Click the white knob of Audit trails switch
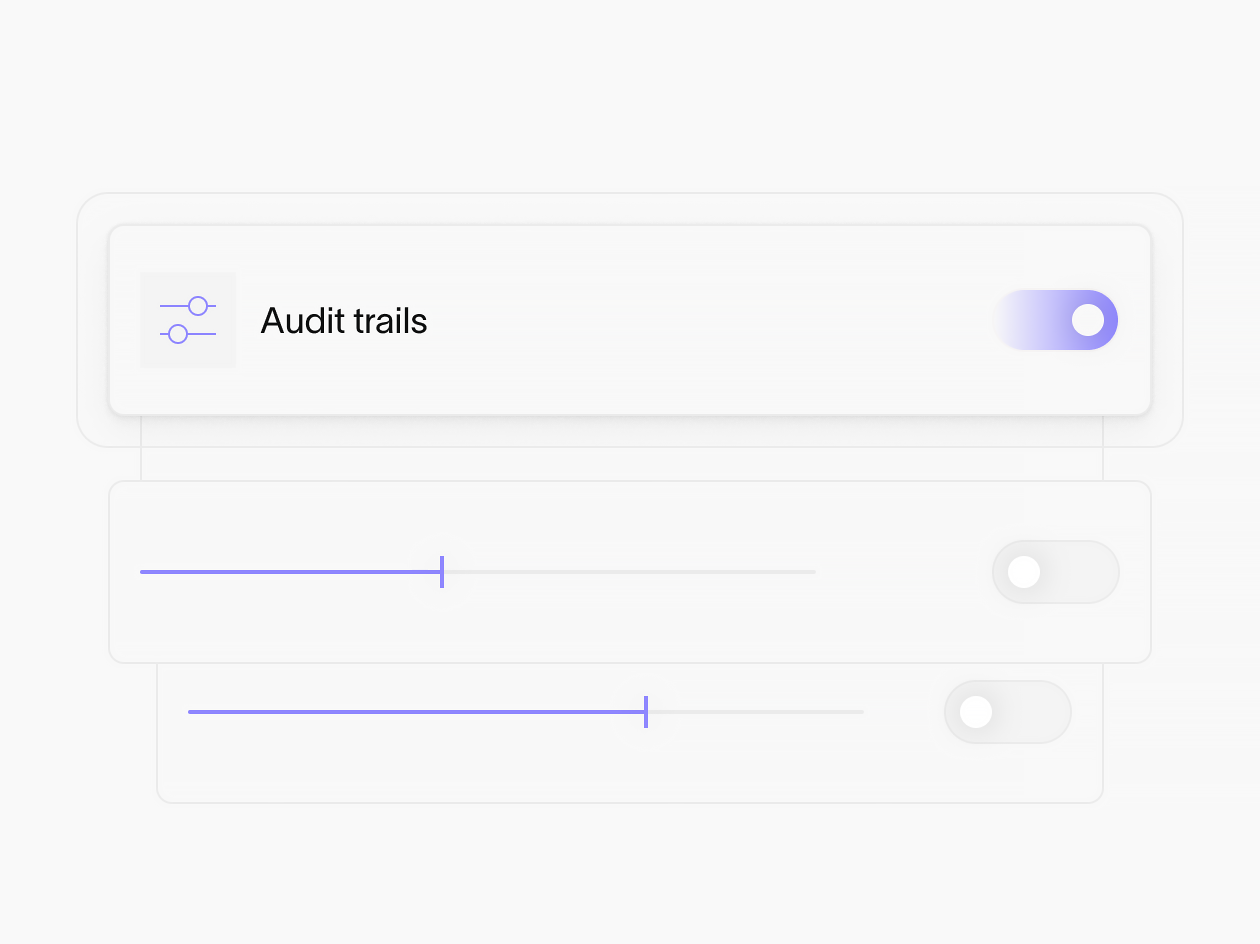Image resolution: width=1260 pixels, height=944 pixels. [x=1088, y=320]
